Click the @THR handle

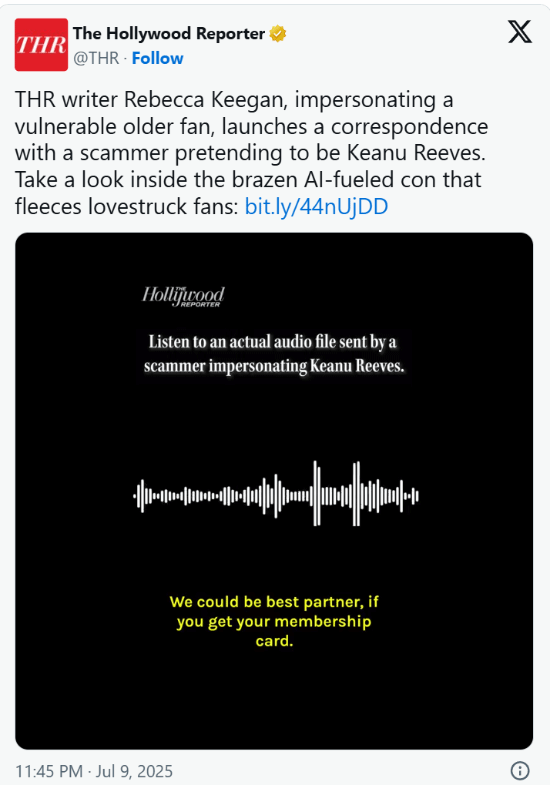(96, 58)
